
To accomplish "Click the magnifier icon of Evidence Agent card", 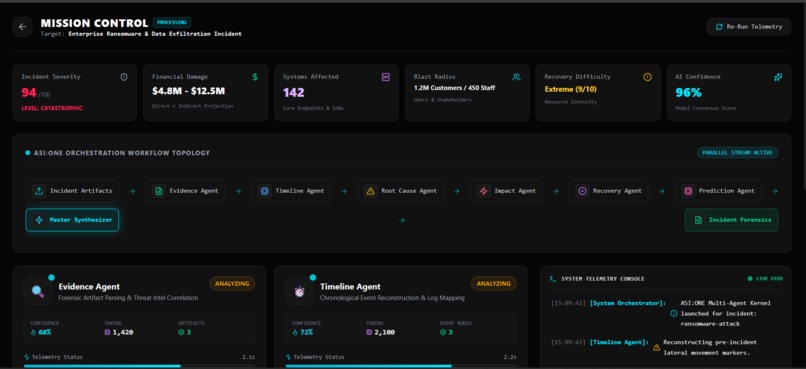I will click(38, 291).
